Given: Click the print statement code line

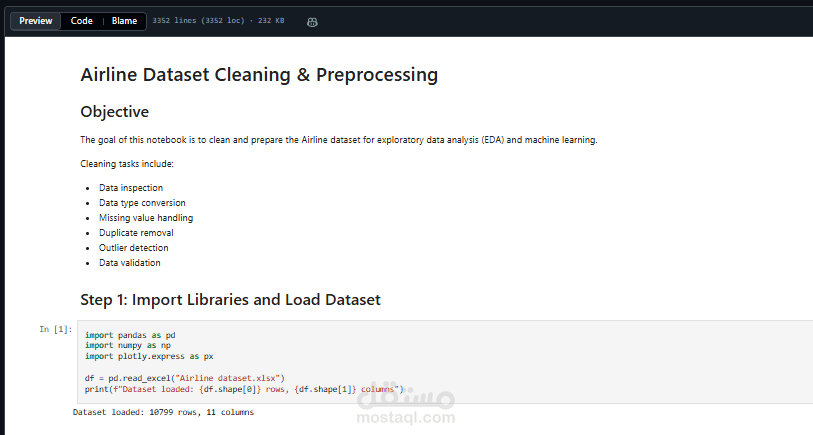Looking at the screenshot, I should click(x=244, y=389).
